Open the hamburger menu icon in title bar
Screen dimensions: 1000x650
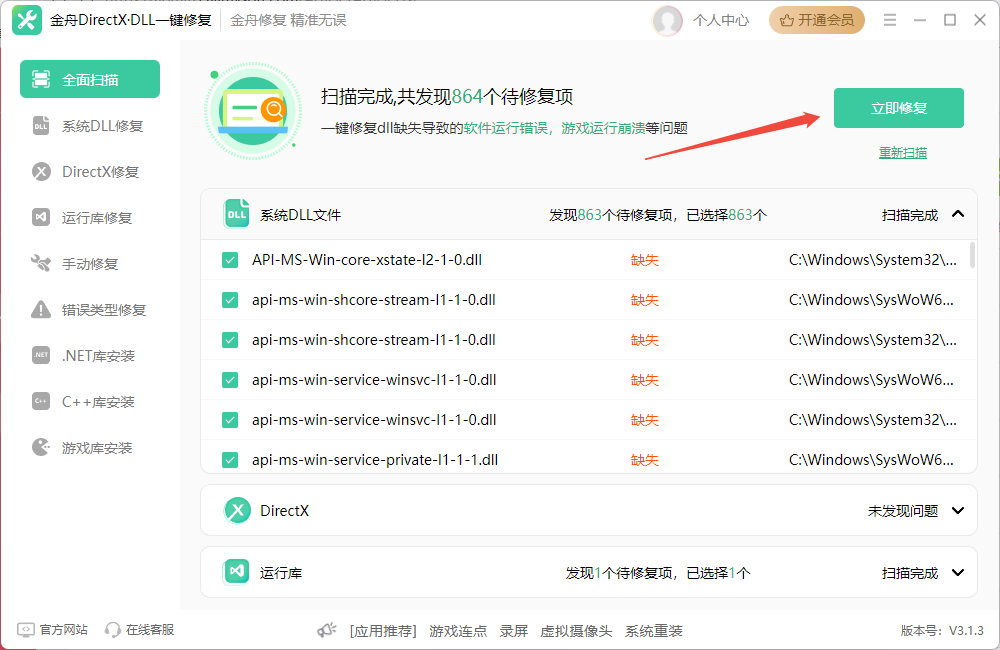890,20
